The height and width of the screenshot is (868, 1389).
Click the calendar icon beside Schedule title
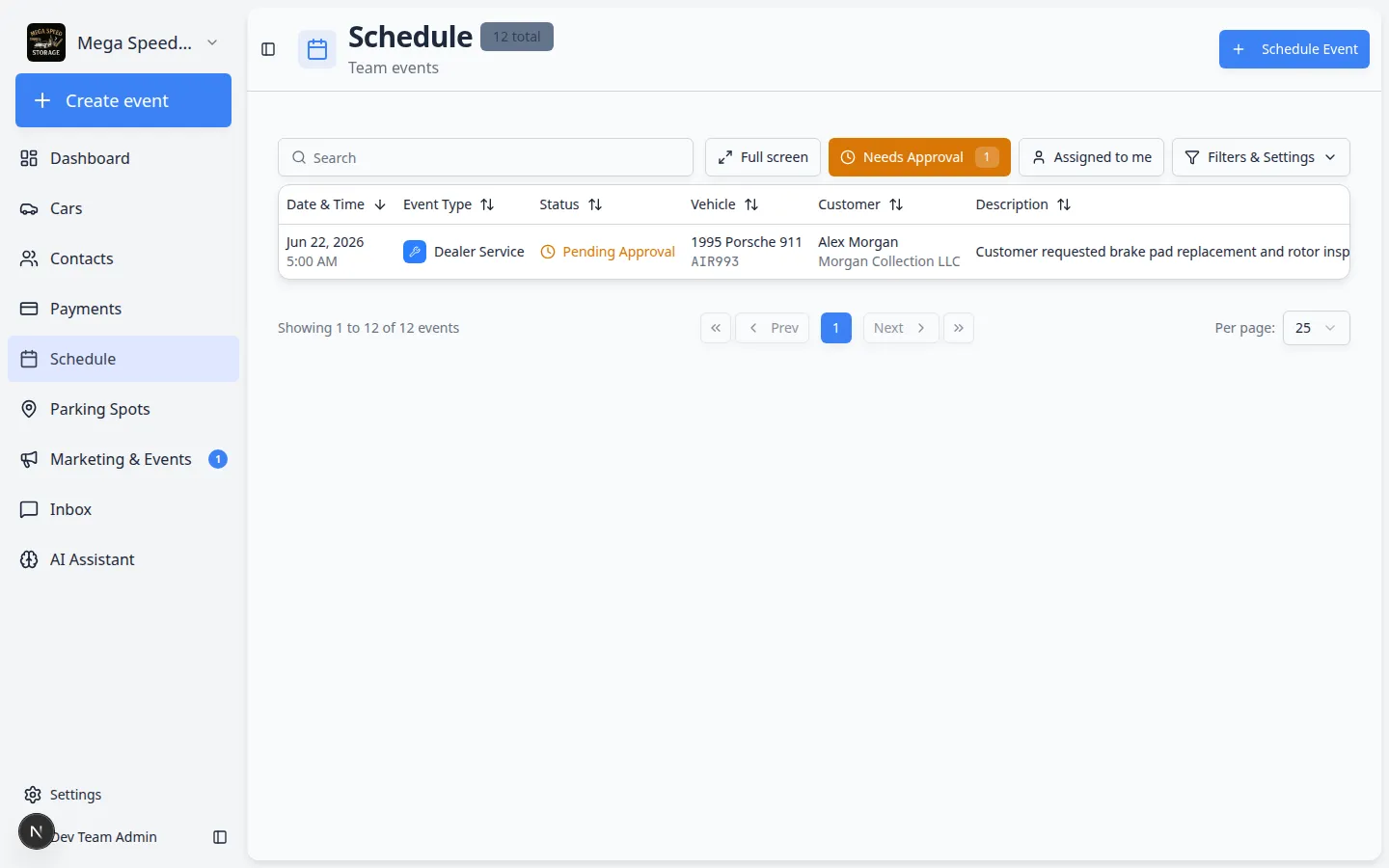click(x=317, y=50)
